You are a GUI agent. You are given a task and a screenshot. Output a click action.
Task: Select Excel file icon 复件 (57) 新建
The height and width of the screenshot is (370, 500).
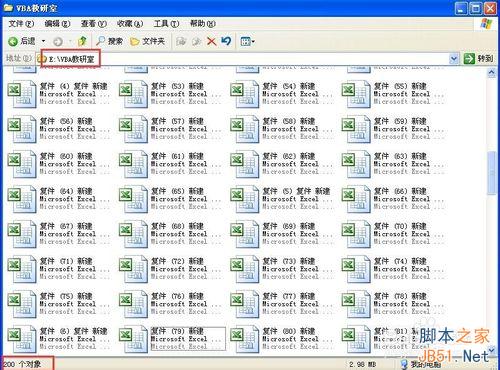click(x=133, y=129)
